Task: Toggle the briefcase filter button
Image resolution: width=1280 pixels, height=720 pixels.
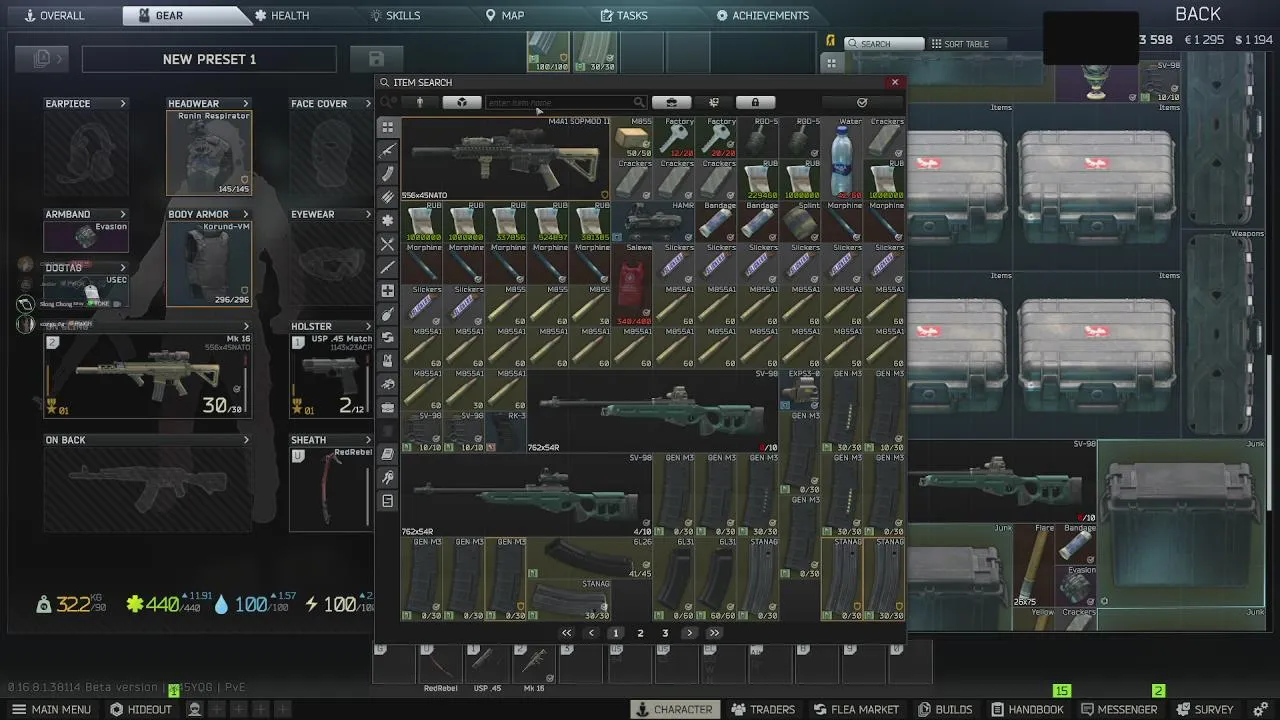Action: (x=671, y=102)
